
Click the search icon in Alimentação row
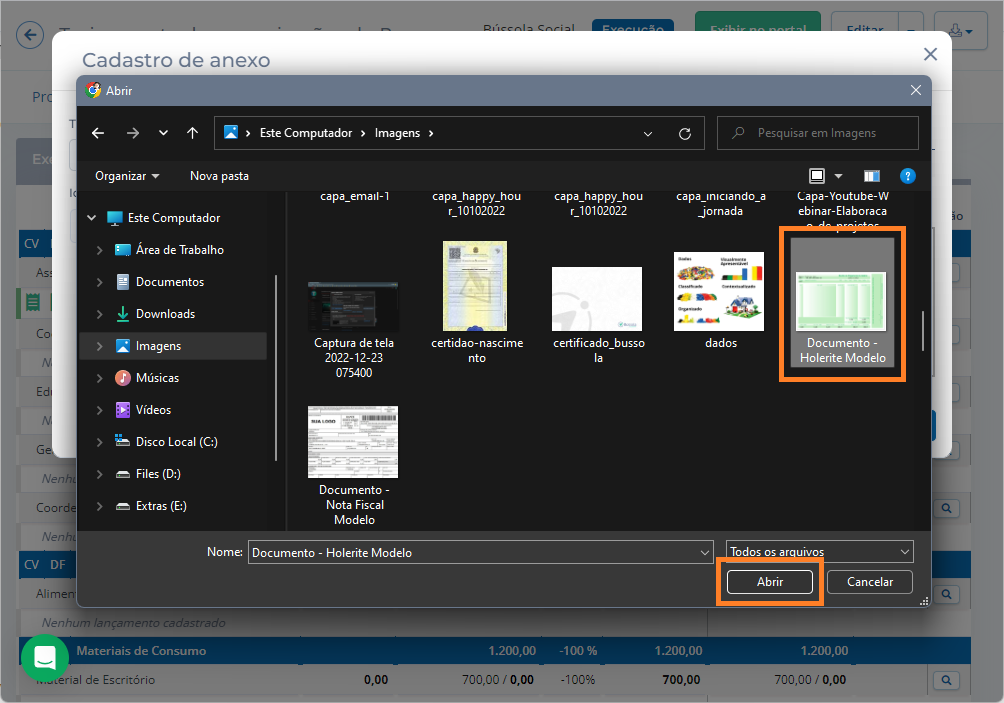(946, 594)
